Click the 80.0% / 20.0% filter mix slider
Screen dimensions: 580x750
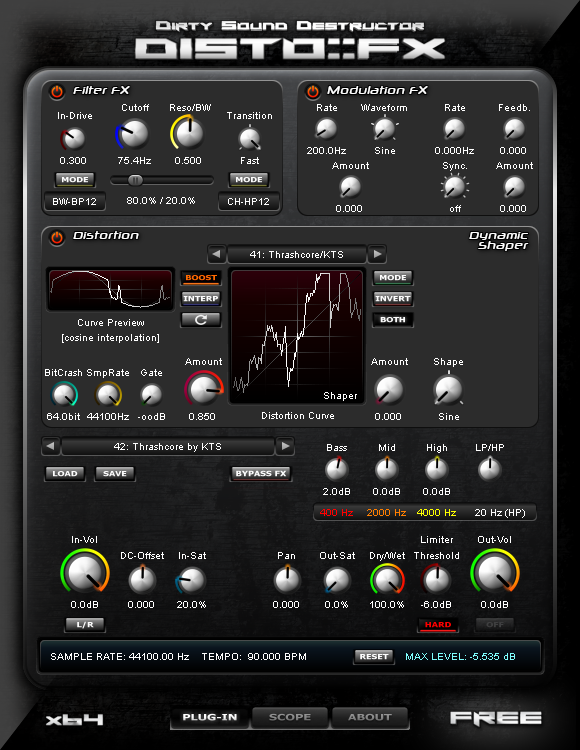pyautogui.click(x=162, y=180)
